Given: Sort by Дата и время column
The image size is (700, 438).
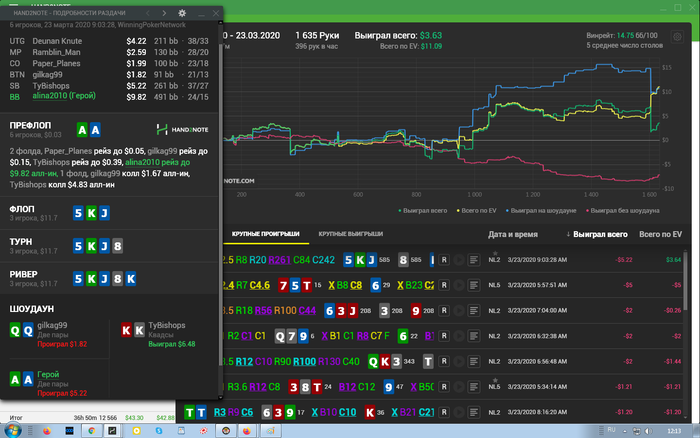Looking at the screenshot, I should [512, 234].
